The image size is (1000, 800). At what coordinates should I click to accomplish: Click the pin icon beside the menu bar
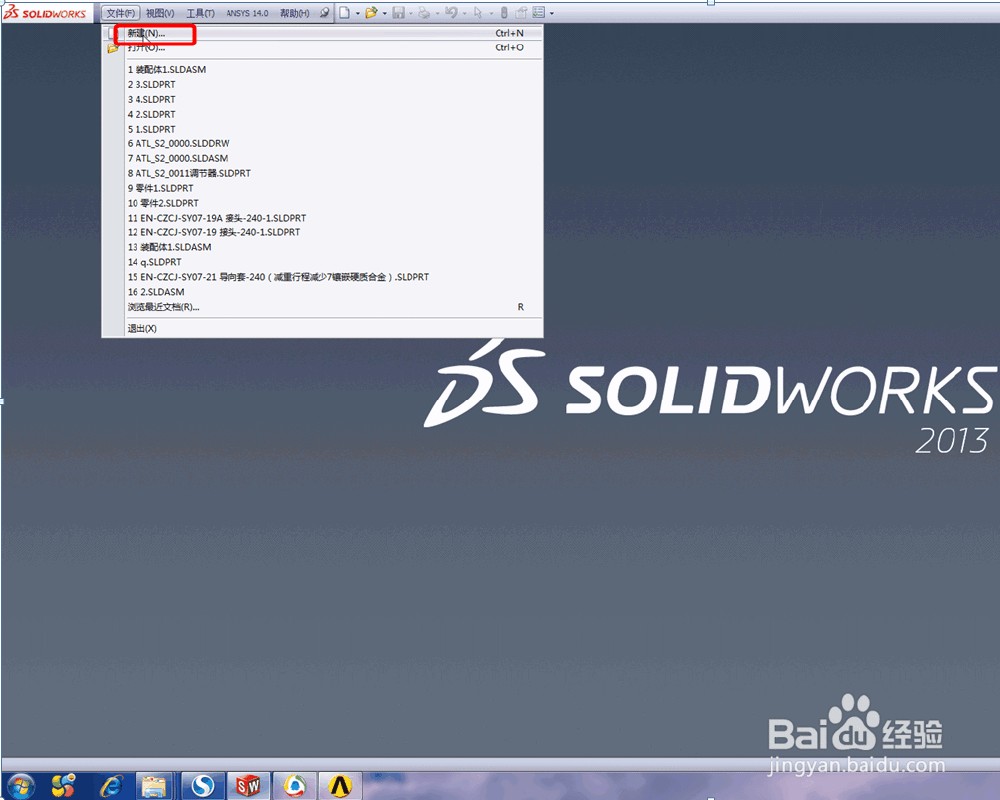[325, 13]
